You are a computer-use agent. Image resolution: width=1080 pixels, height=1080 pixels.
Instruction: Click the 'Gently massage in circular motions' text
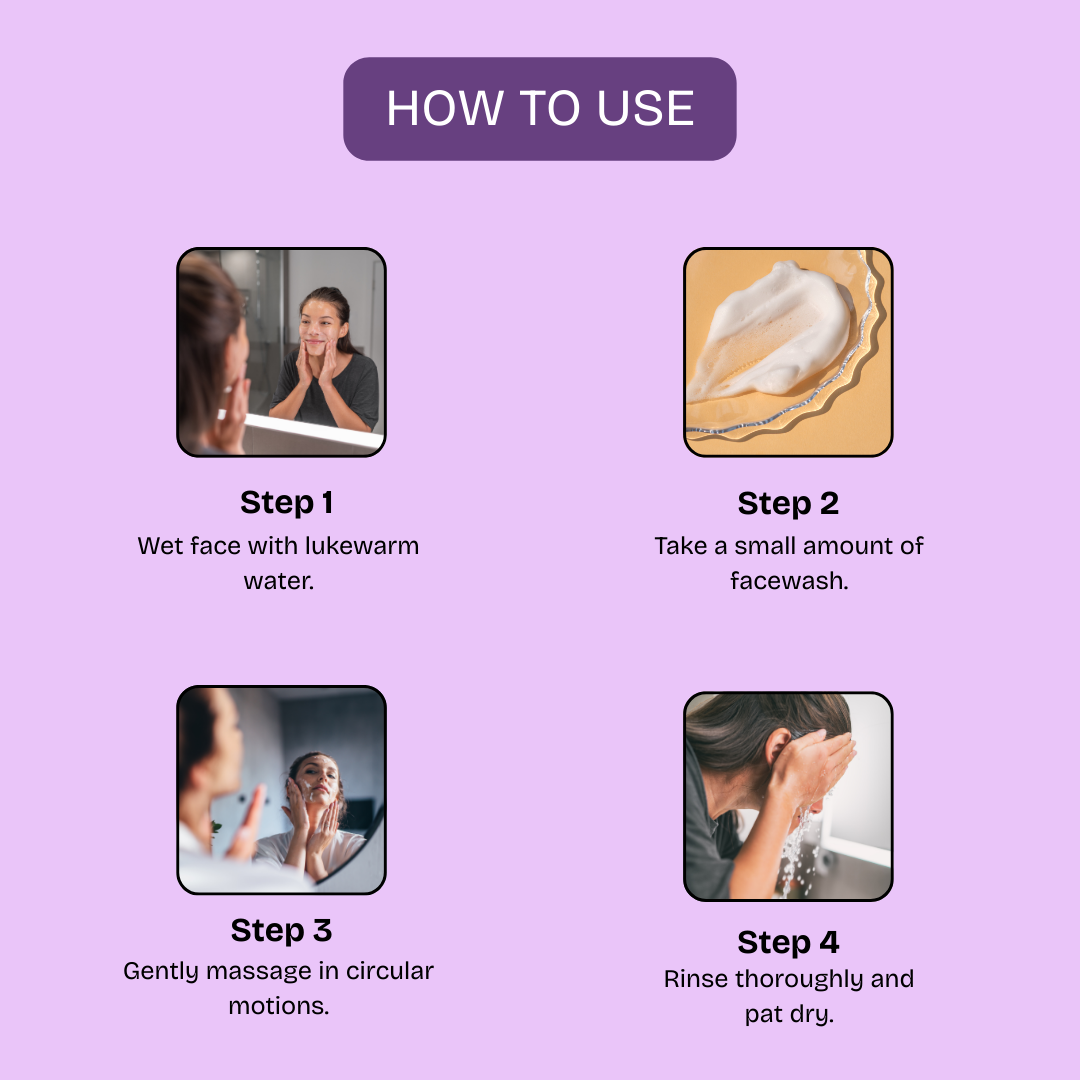(x=278, y=988)
